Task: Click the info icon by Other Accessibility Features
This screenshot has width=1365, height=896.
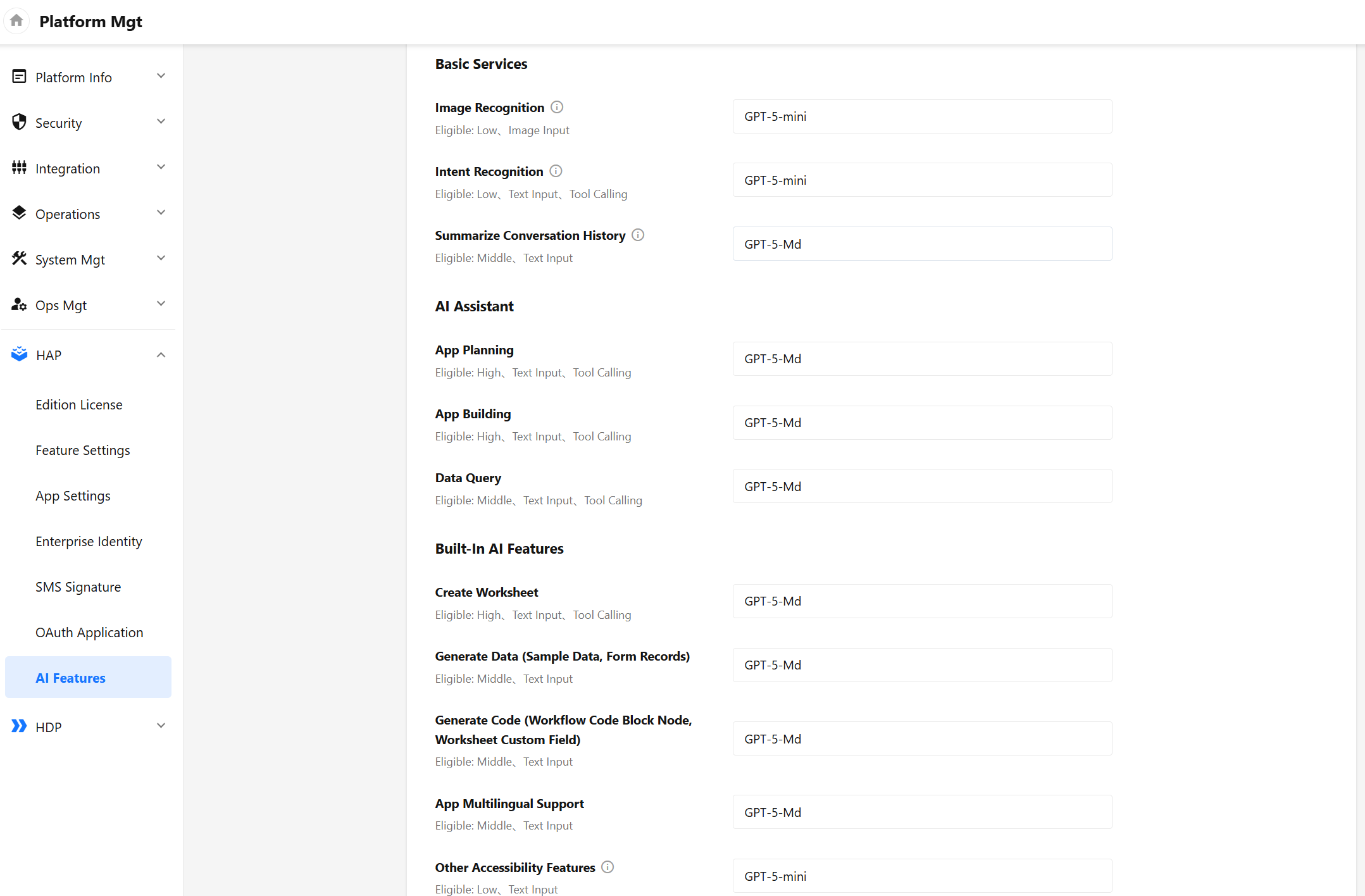Action: [608, 867]
